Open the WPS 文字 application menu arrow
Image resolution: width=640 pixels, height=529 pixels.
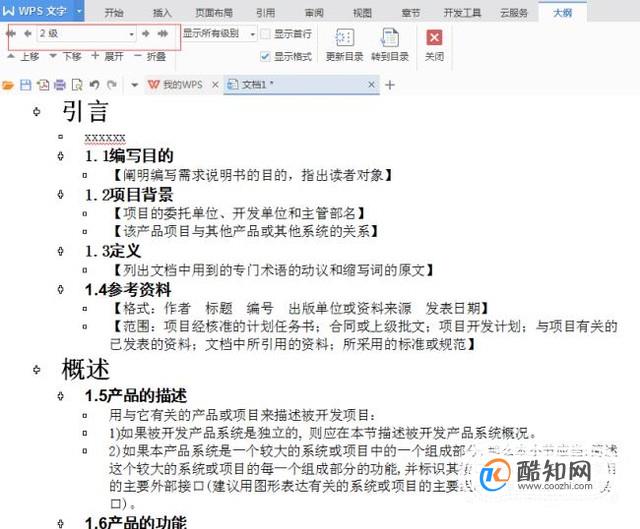point(79,11)
